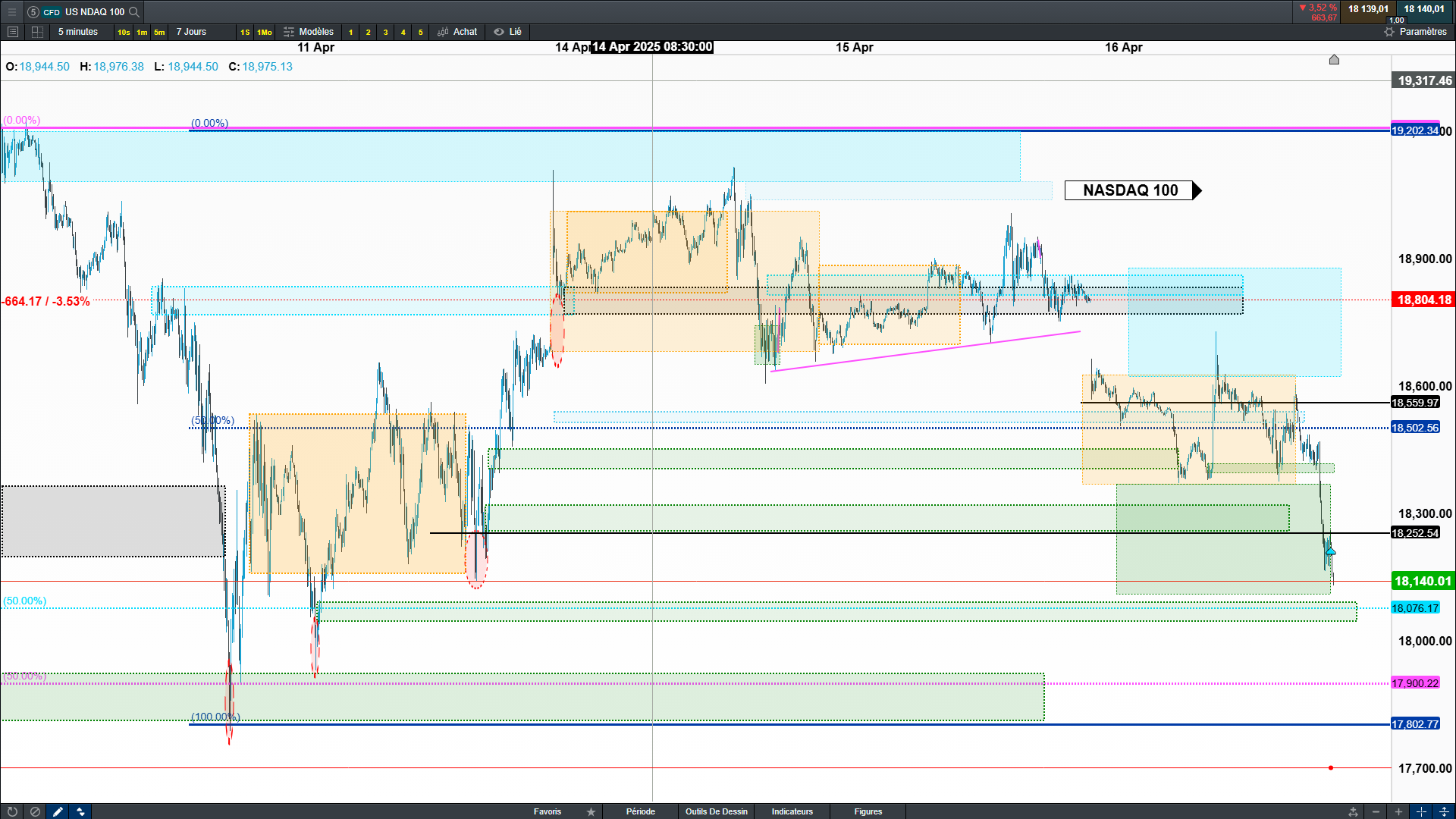Image resolution: width=1456 pixels, height=819 pixels.
Task: Toggle the crosshair cursor button
Action: (1421, 811)
